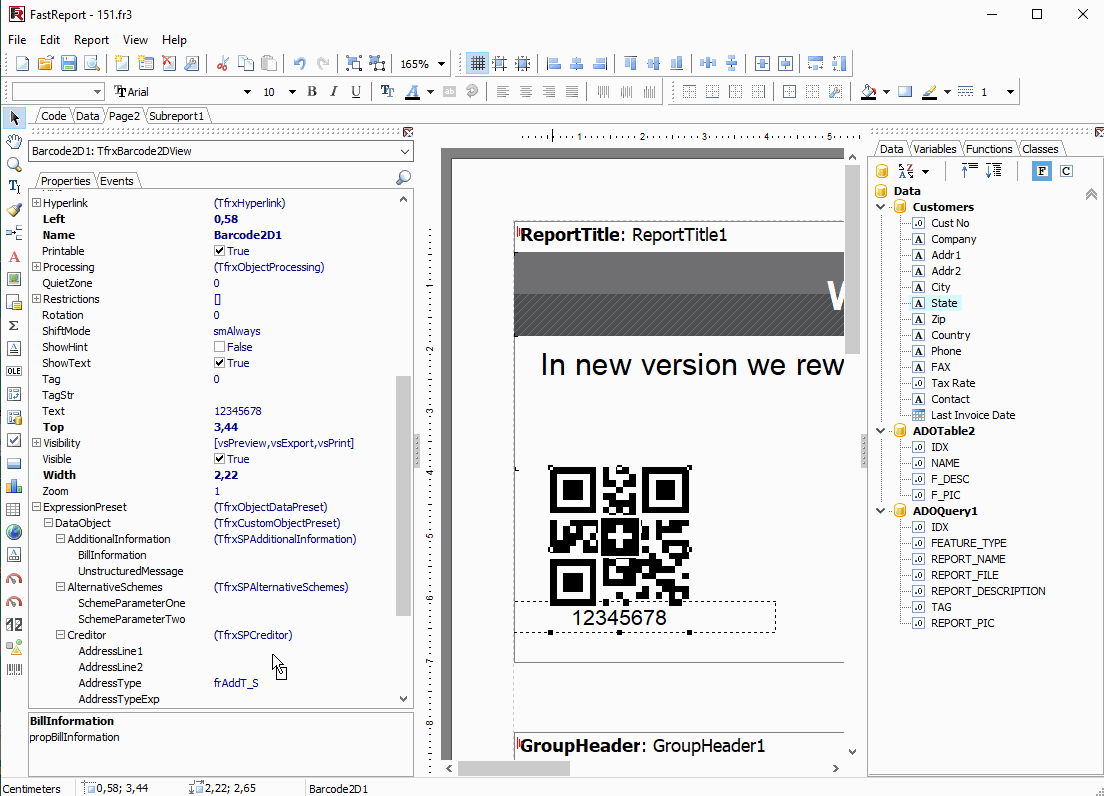
Task: Expand the Hyperlink property
Action: click(37, 203)
